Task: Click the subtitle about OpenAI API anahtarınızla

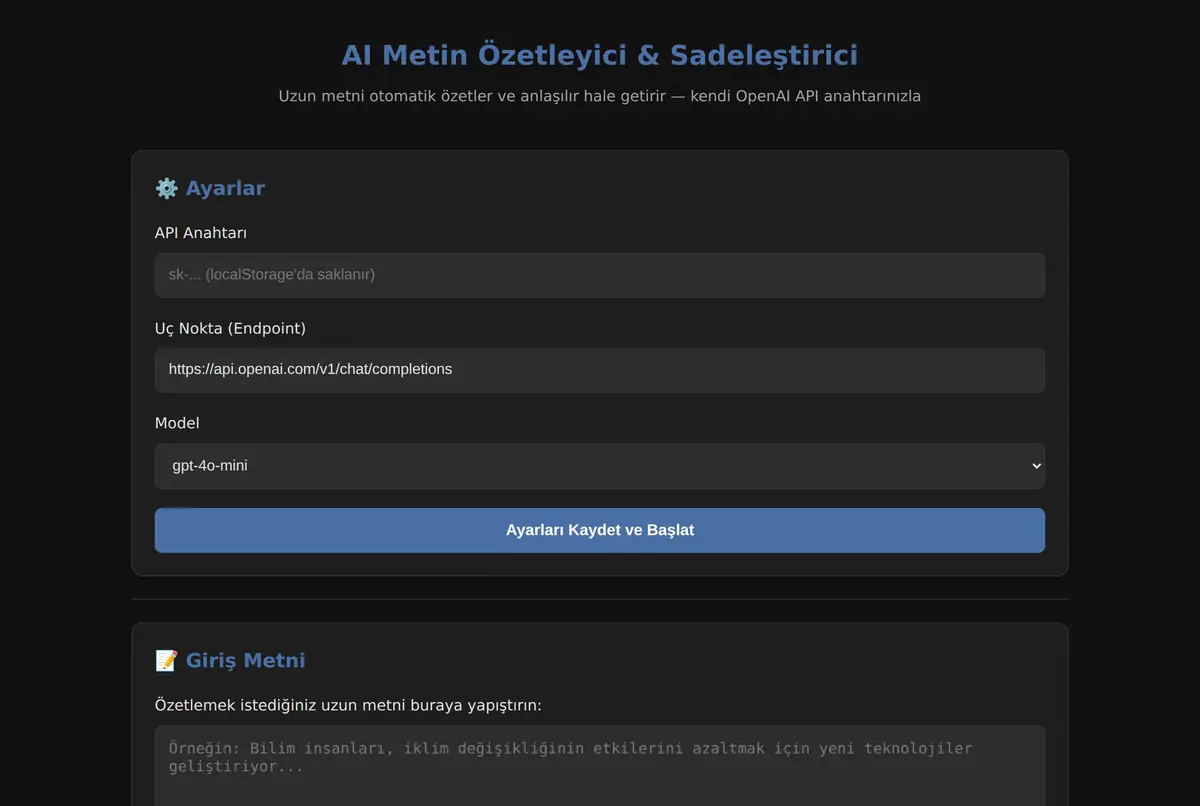Action: pos(600,97)
